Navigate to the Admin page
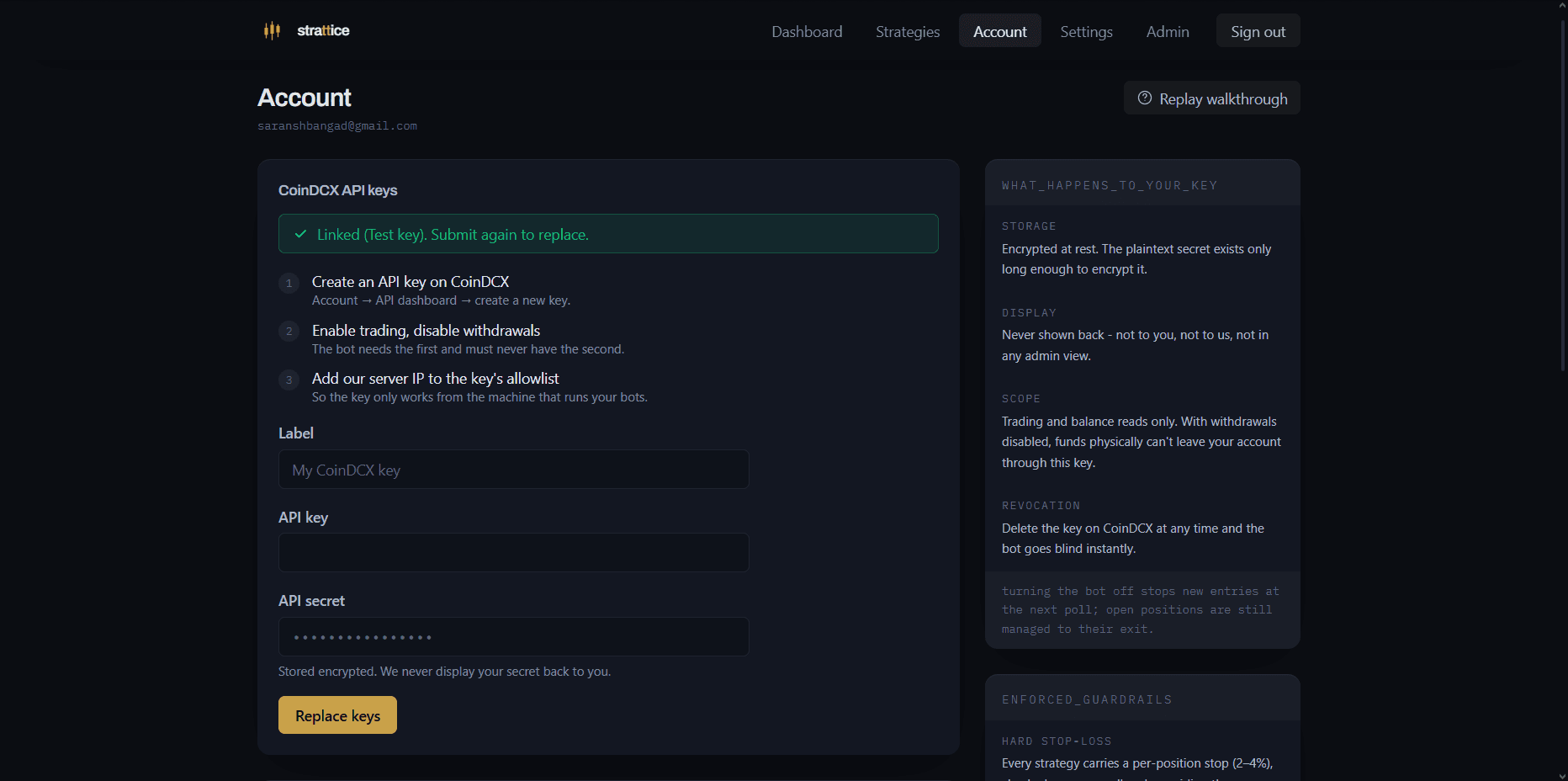The height and width of the screenshot is (781, 1568). pyautogui.click(x=1168, y=31)
